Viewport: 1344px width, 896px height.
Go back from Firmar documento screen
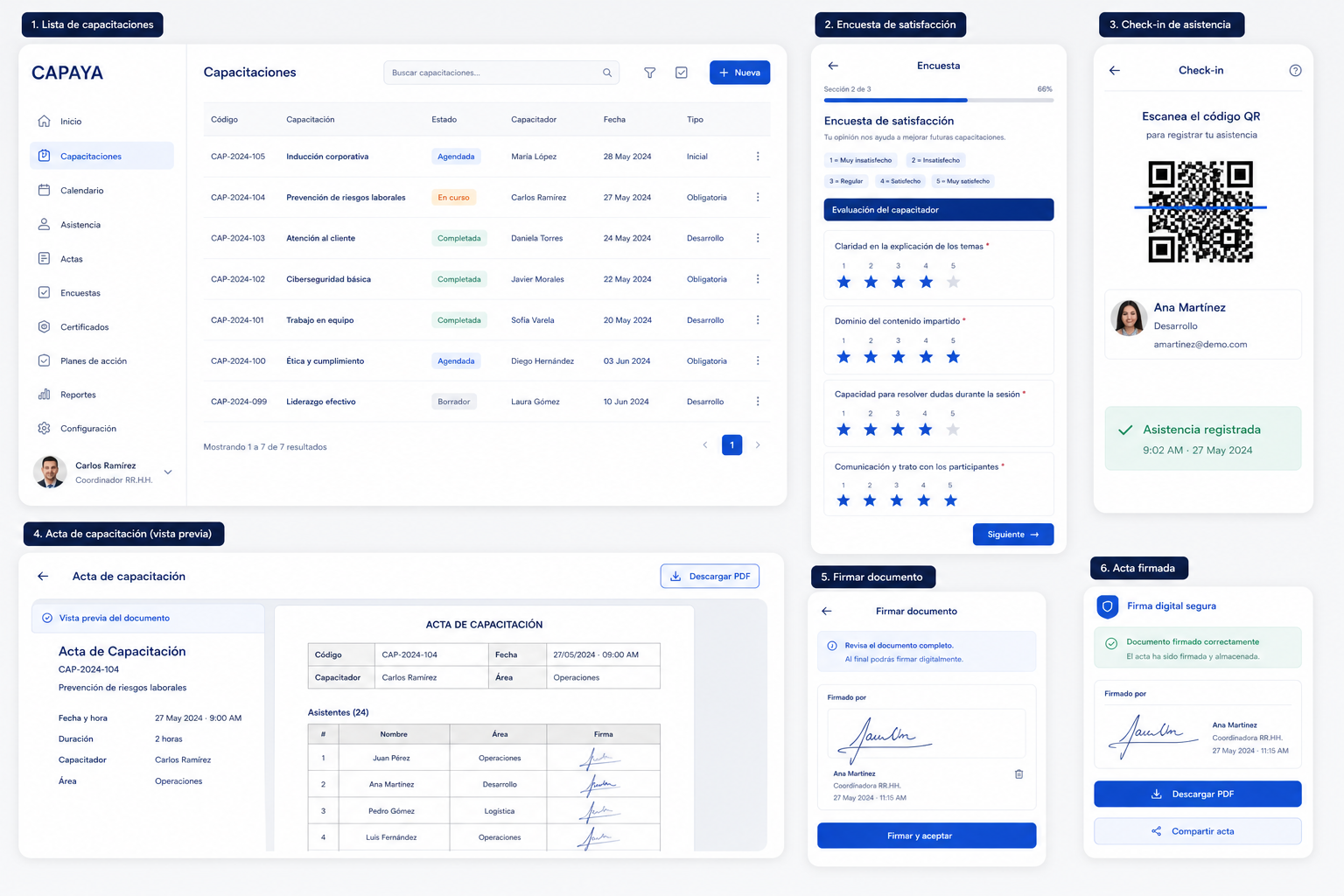click(827, 612)
